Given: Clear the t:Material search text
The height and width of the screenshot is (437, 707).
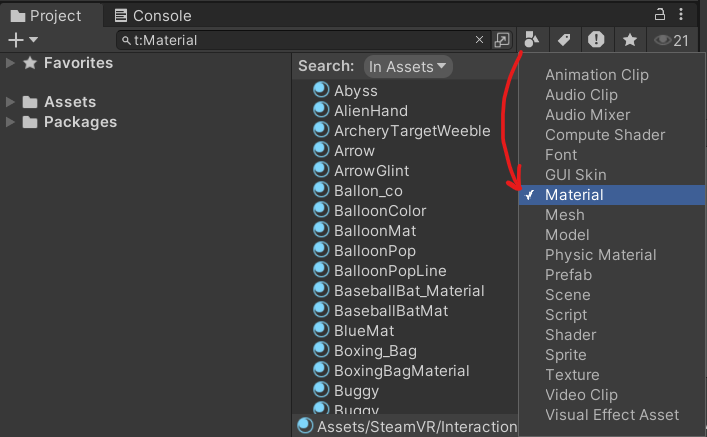Looking at the screenshot, I should (x=480, y=40).
